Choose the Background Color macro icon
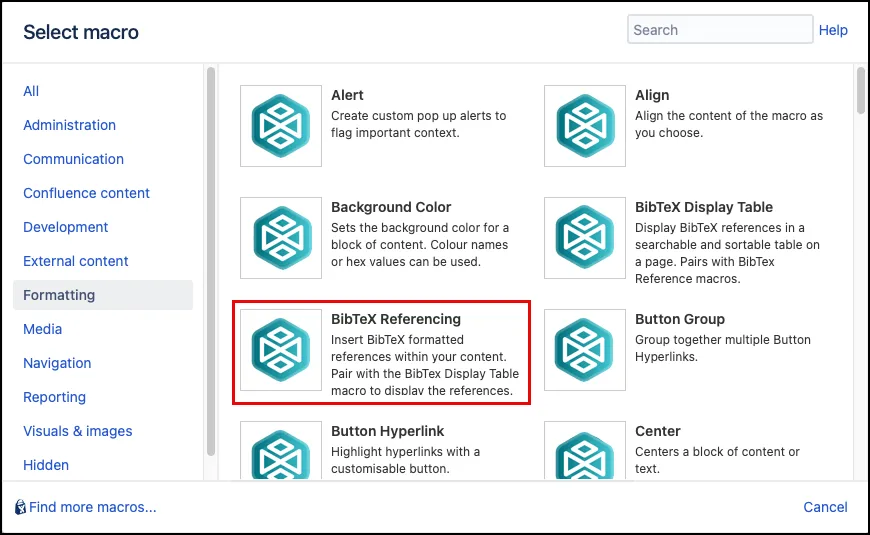Viewport: 870px width, 535px height. 281,238
